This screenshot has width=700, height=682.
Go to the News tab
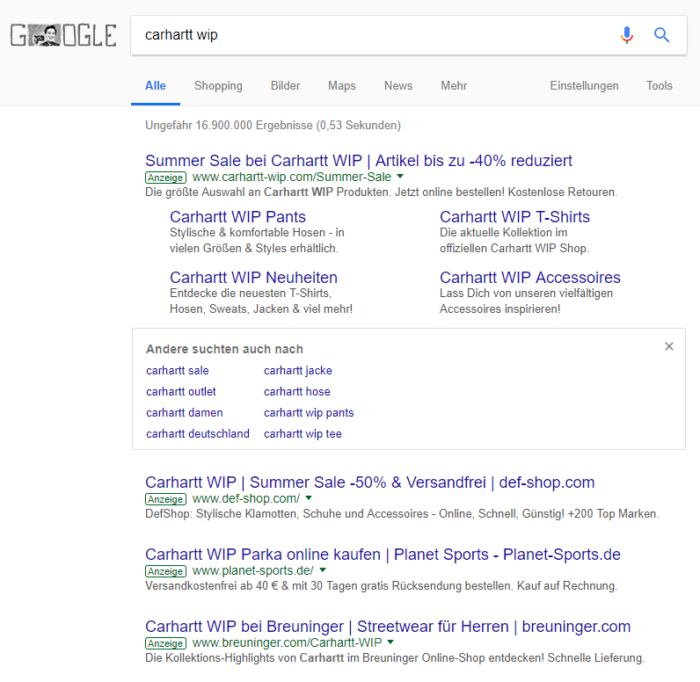tap(398, 86)
